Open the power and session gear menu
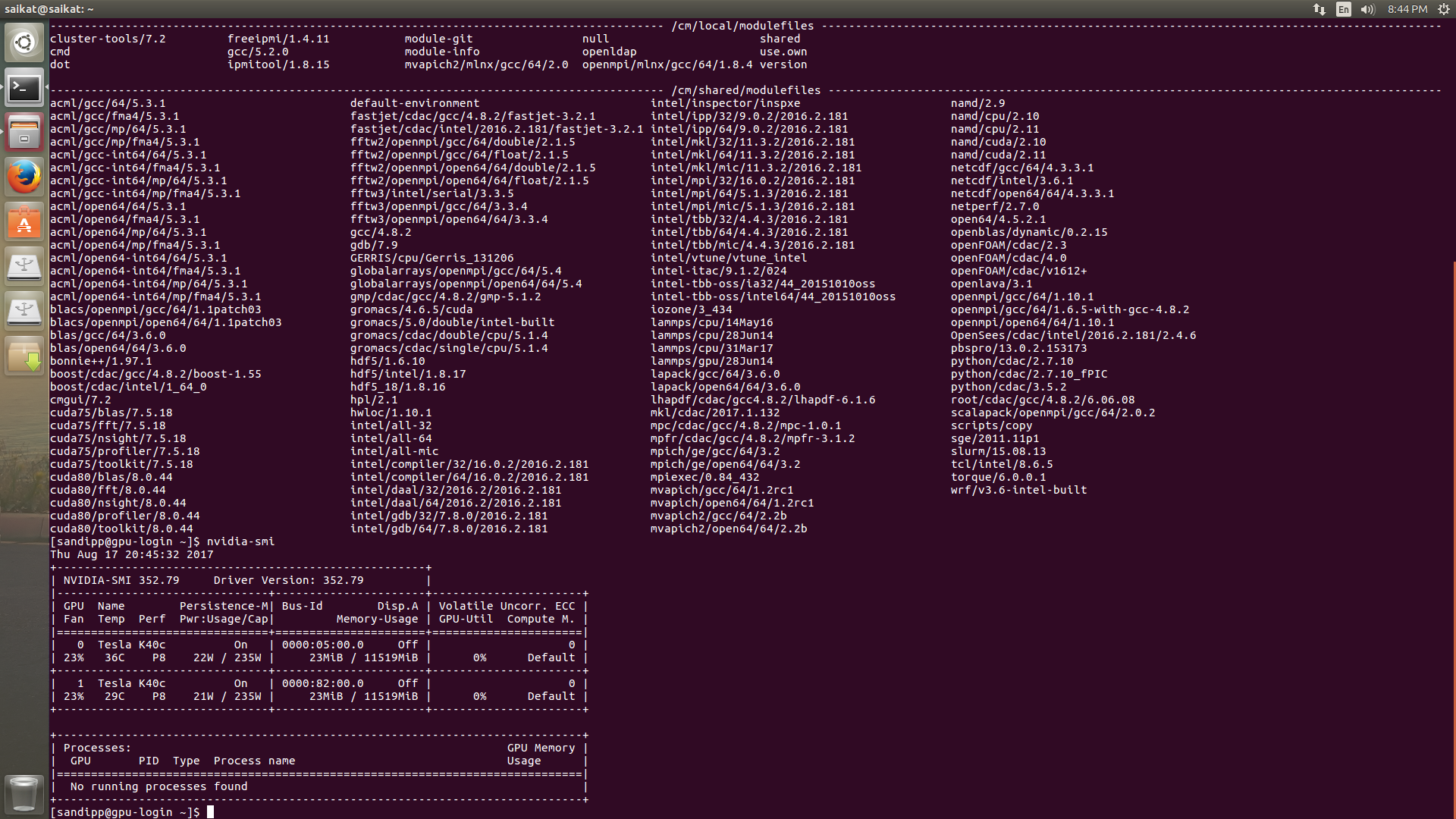Viewport: 1456px width, 819px height. [1444, 9]
